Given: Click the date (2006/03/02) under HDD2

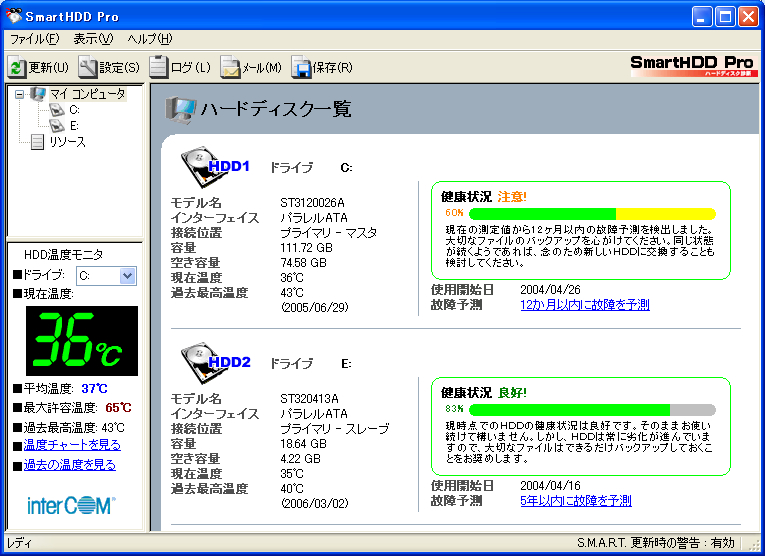Looking at the screenshot, I should point(315,504).
